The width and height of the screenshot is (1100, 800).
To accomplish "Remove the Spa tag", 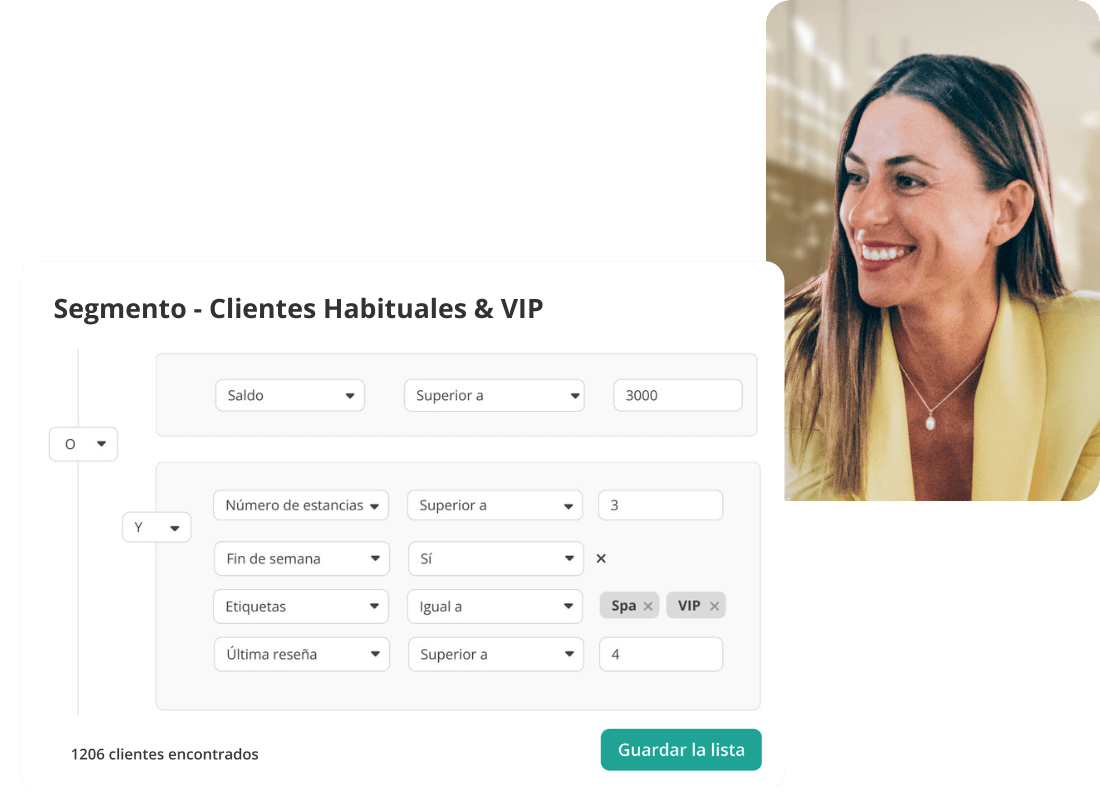I will (x=648, y=606).
